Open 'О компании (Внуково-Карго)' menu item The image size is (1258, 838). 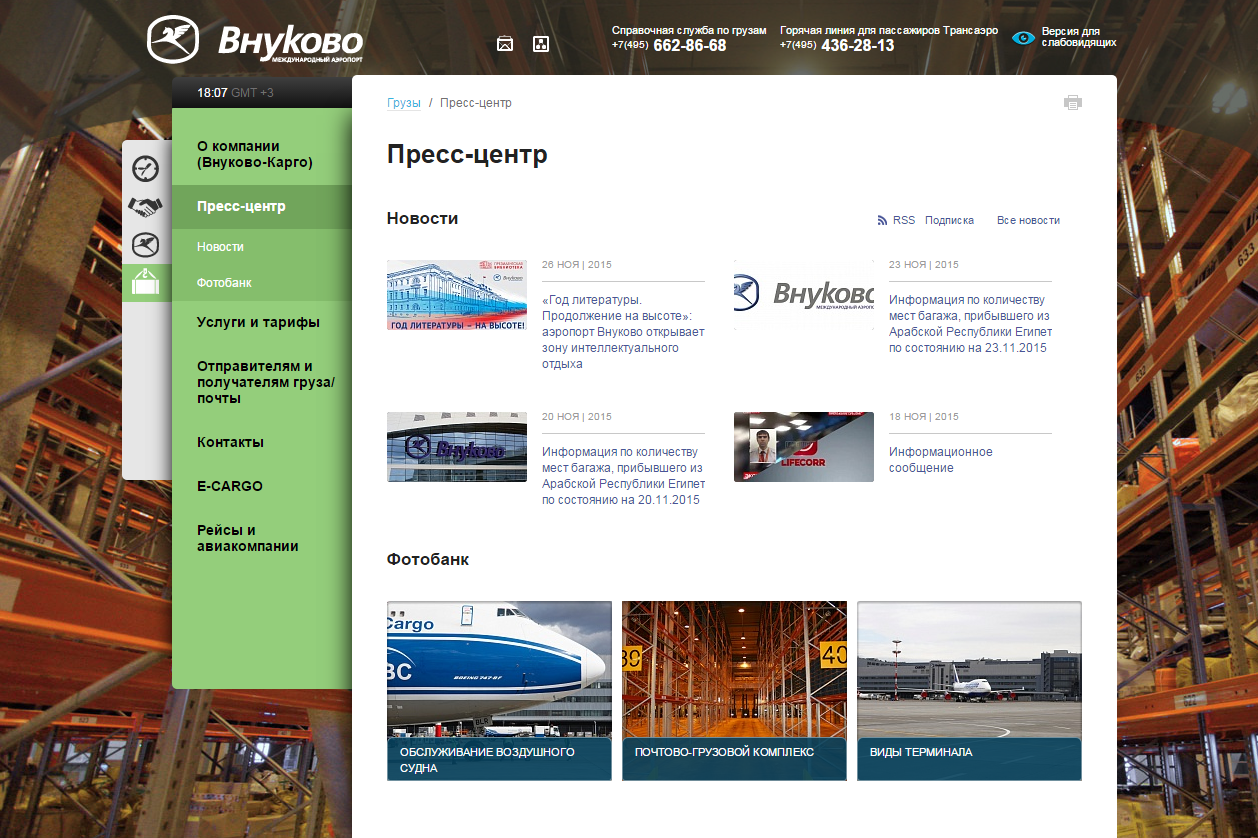pyautogui.click(x=262, y=154)
